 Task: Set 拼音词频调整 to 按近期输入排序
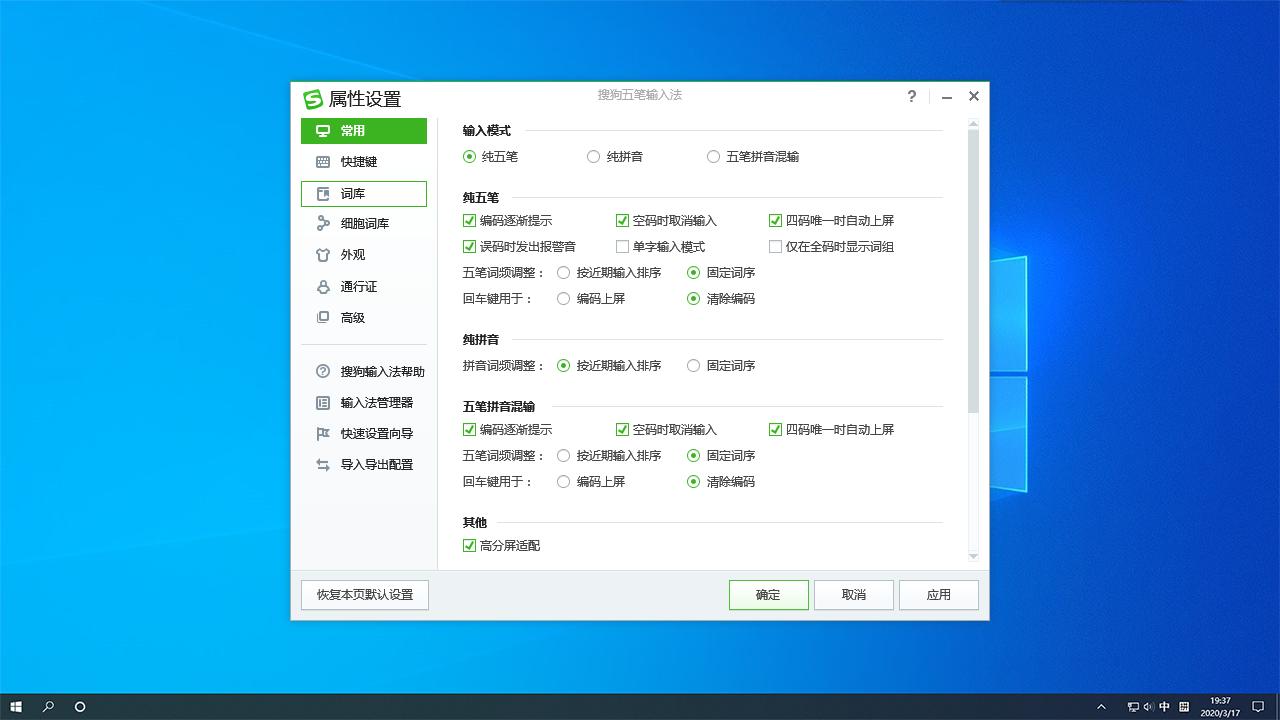pos(563,366)
